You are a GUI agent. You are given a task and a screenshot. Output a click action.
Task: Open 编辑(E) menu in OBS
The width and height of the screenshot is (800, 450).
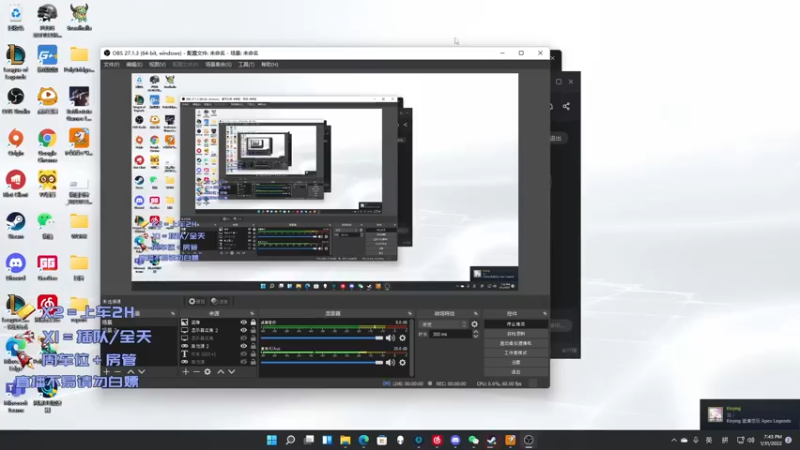134,65
